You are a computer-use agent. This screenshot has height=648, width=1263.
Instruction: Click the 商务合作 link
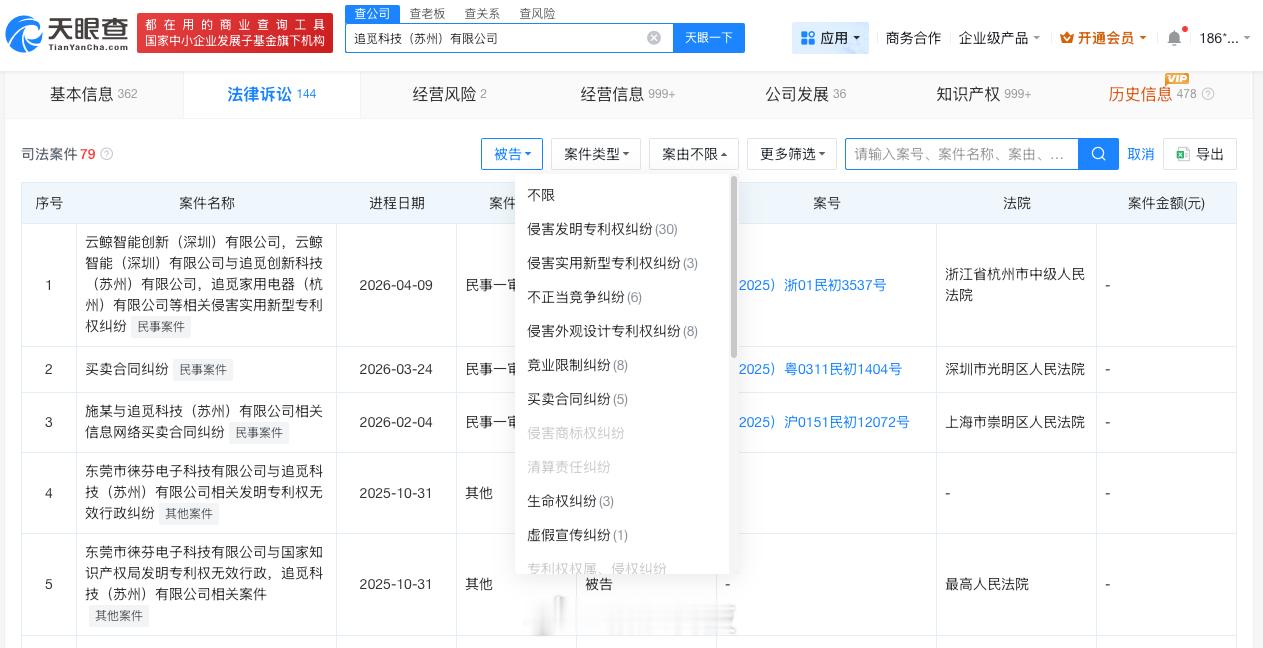click(x=913, y=38)
